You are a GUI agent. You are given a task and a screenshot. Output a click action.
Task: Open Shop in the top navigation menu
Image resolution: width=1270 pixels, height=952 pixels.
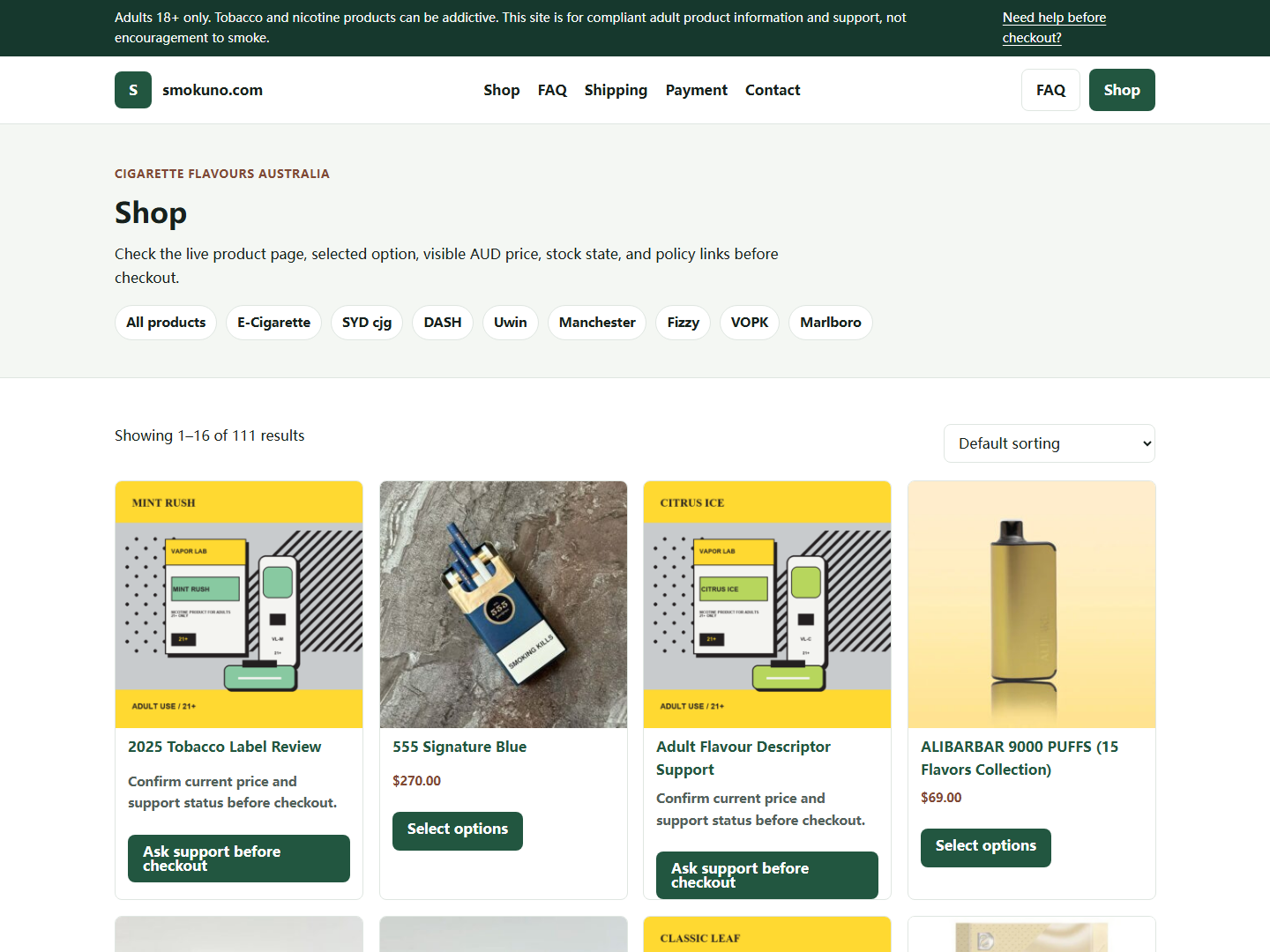click(x=502, y=90)
